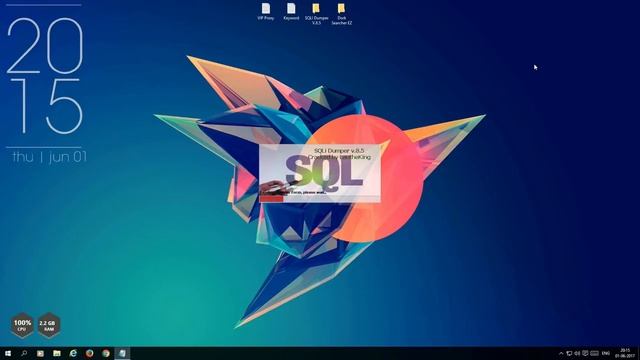Click the 'thu | jun 01' date widget
The height and width of the screenshot is (360, 640).
click(50, 157)
